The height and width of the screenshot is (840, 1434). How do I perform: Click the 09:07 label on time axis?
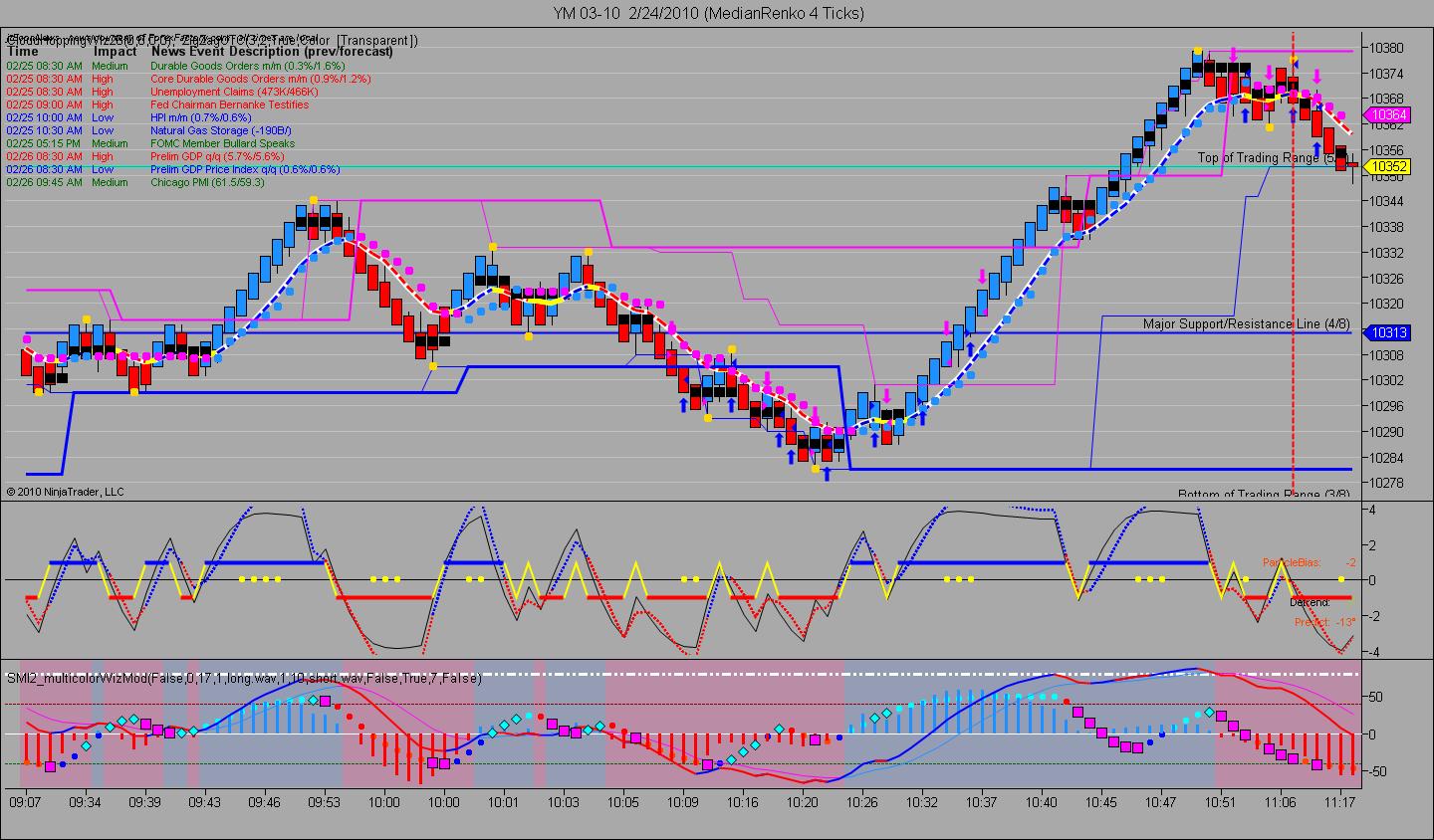25,801
